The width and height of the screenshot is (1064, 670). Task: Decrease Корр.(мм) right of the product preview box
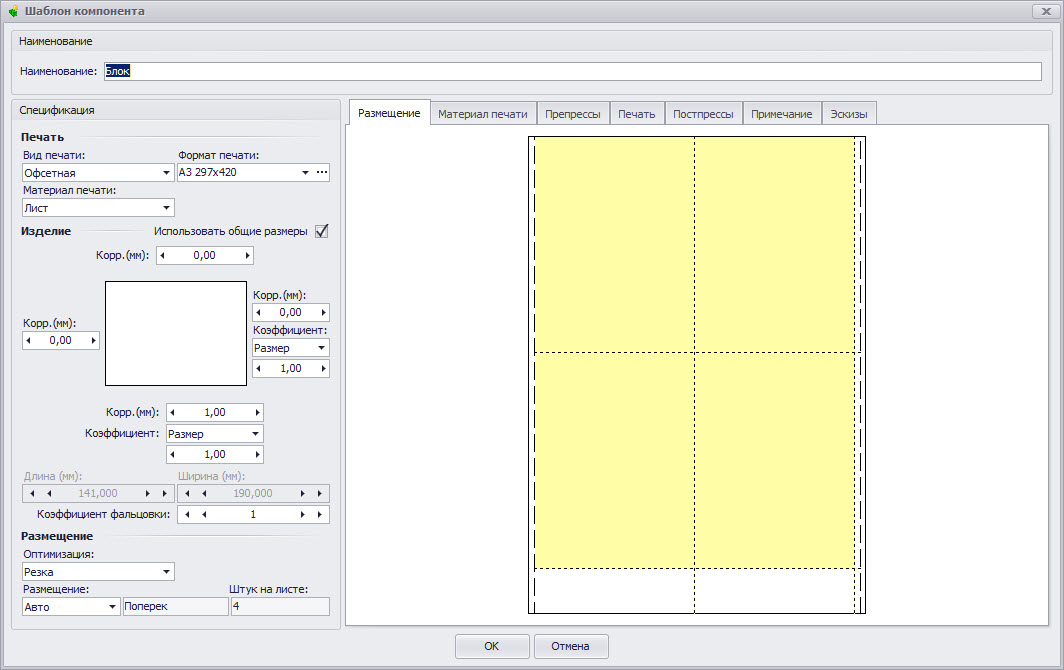(x=259, y=313)
